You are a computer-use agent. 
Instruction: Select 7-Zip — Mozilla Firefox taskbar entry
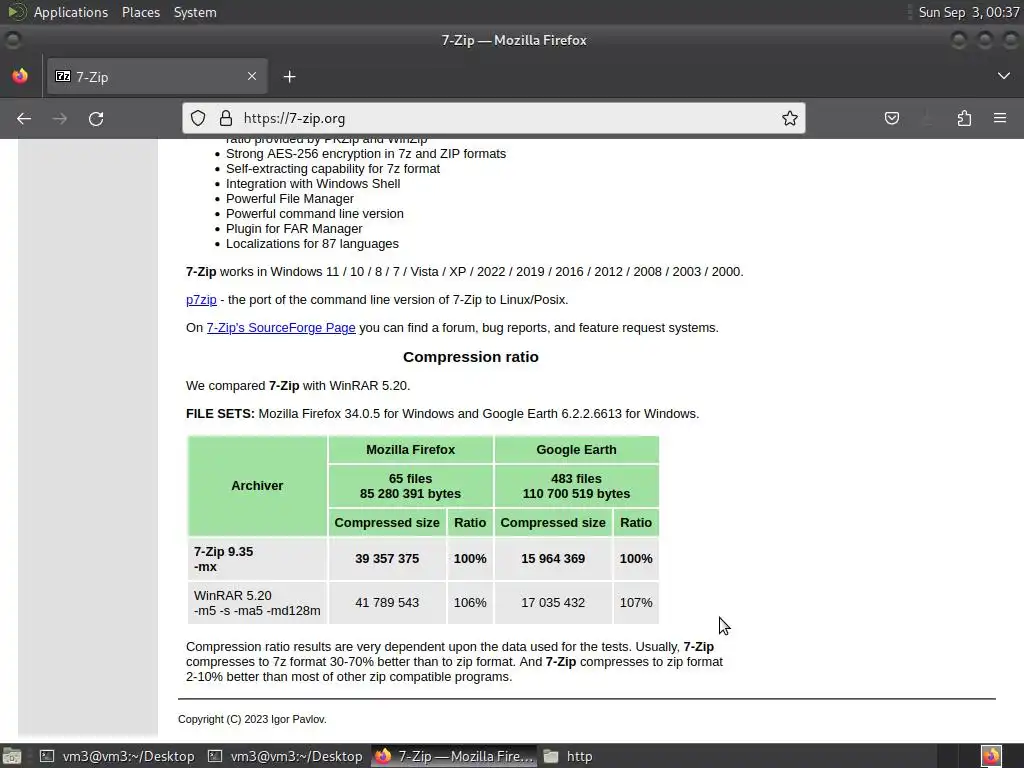[x=454, y=756]
